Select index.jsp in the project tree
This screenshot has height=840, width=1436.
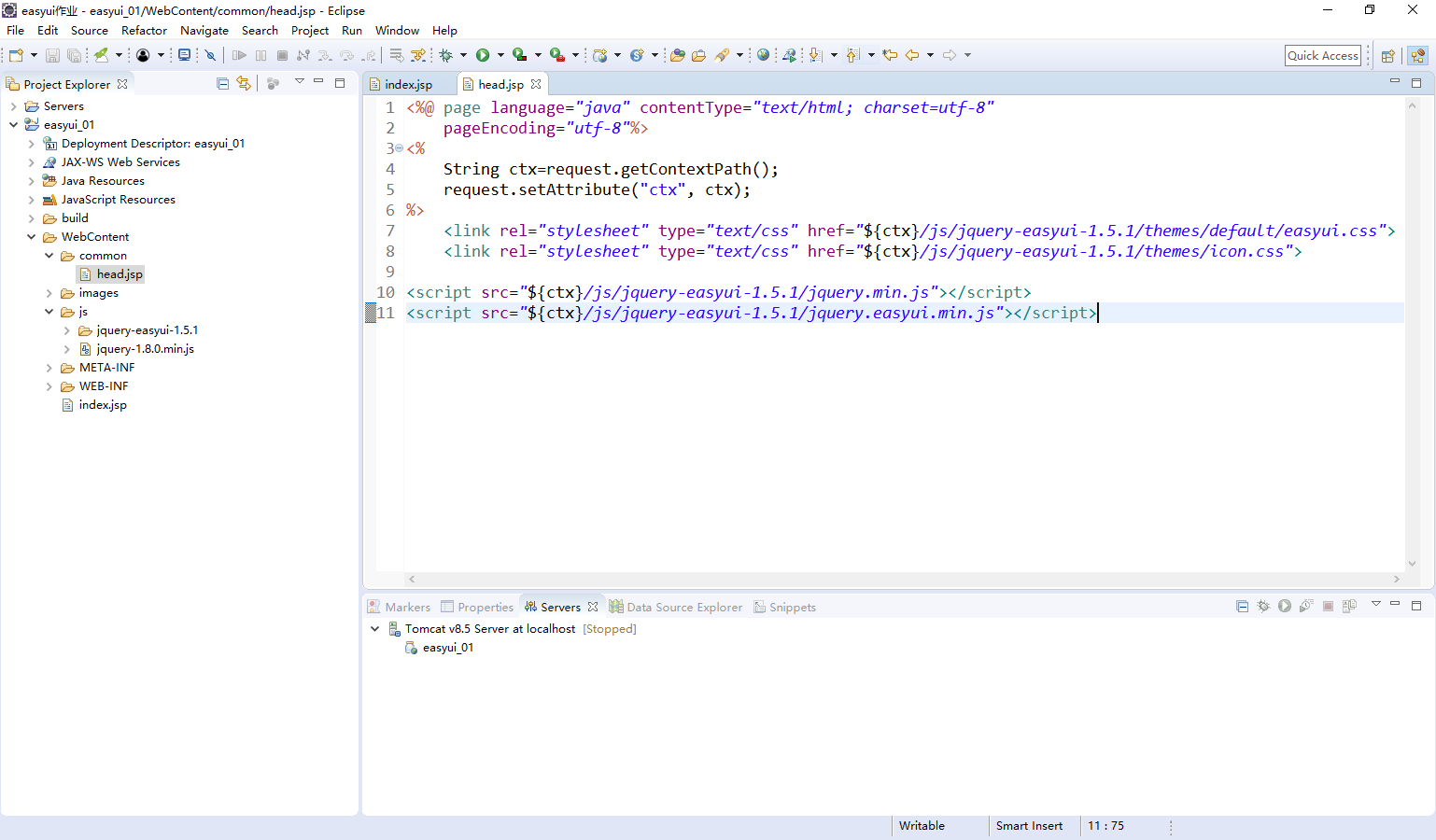103,405
